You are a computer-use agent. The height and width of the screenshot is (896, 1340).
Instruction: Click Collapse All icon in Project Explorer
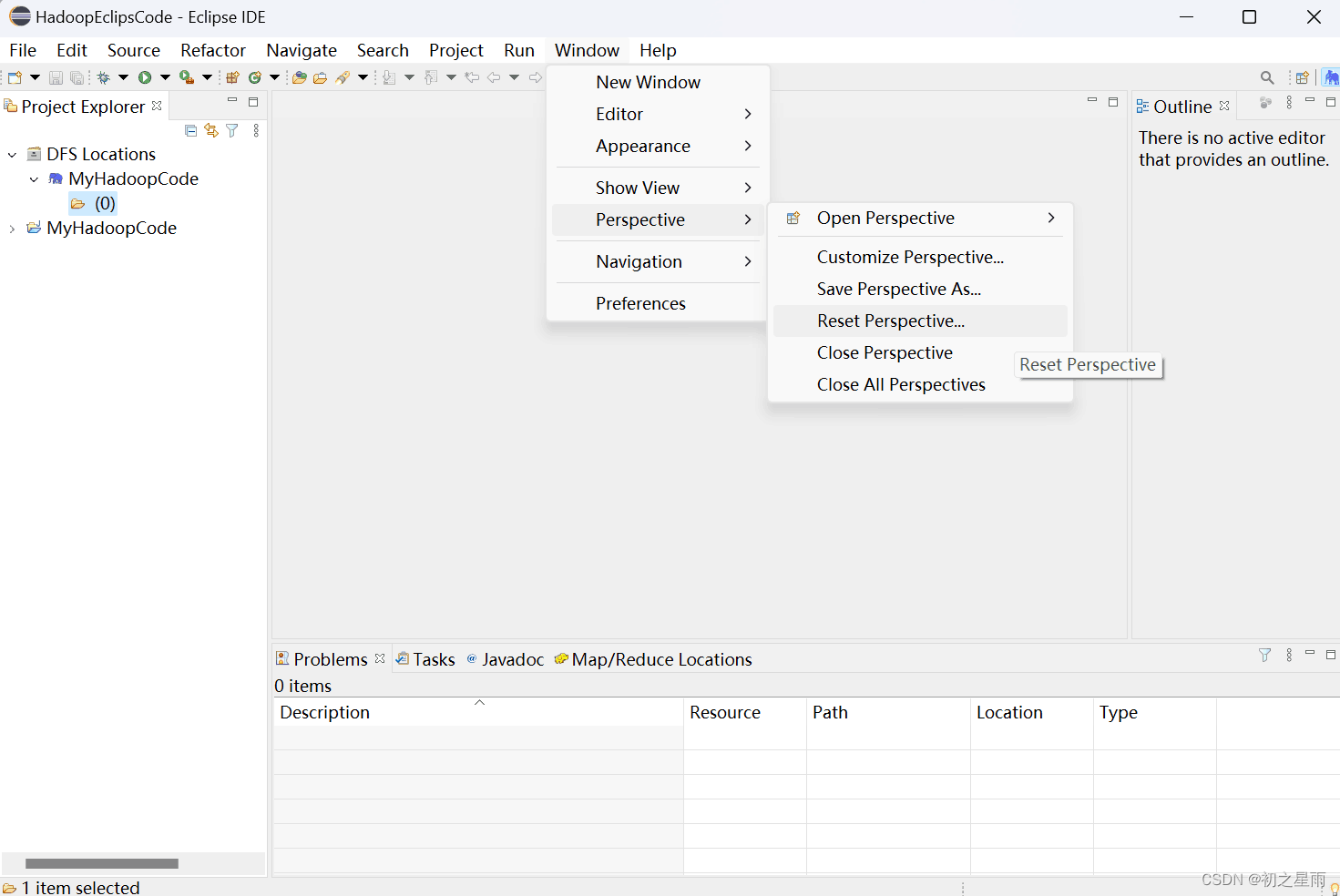[x=190, y=131]
